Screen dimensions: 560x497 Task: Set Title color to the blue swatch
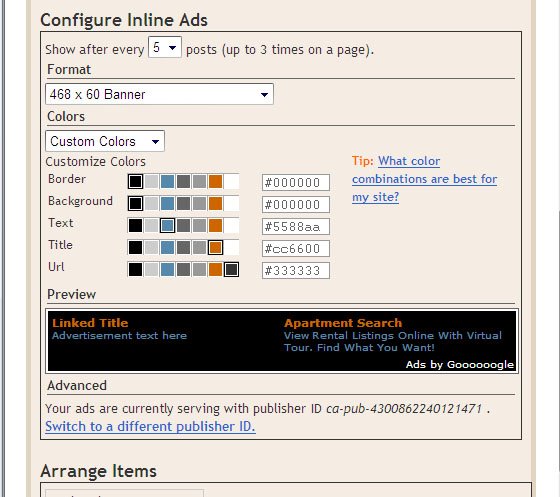167,247
